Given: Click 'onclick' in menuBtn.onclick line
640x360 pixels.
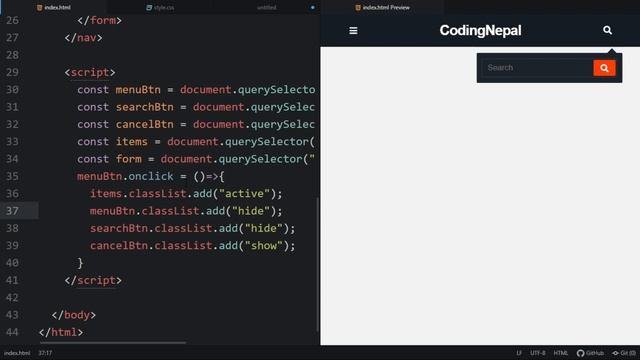Looking at the screenshot, I should pos(151,176).
